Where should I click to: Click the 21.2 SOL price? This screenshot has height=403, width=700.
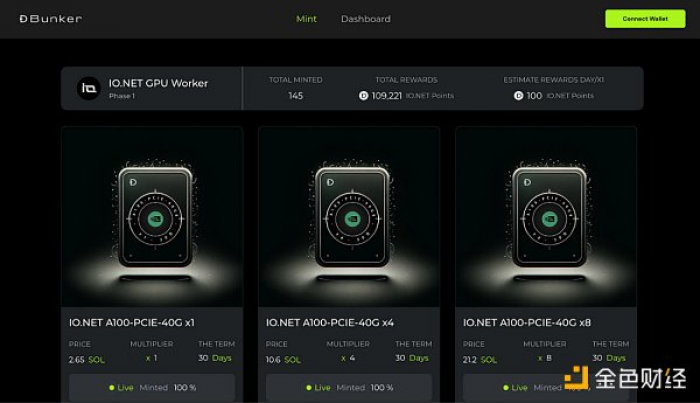pos(480,360)
